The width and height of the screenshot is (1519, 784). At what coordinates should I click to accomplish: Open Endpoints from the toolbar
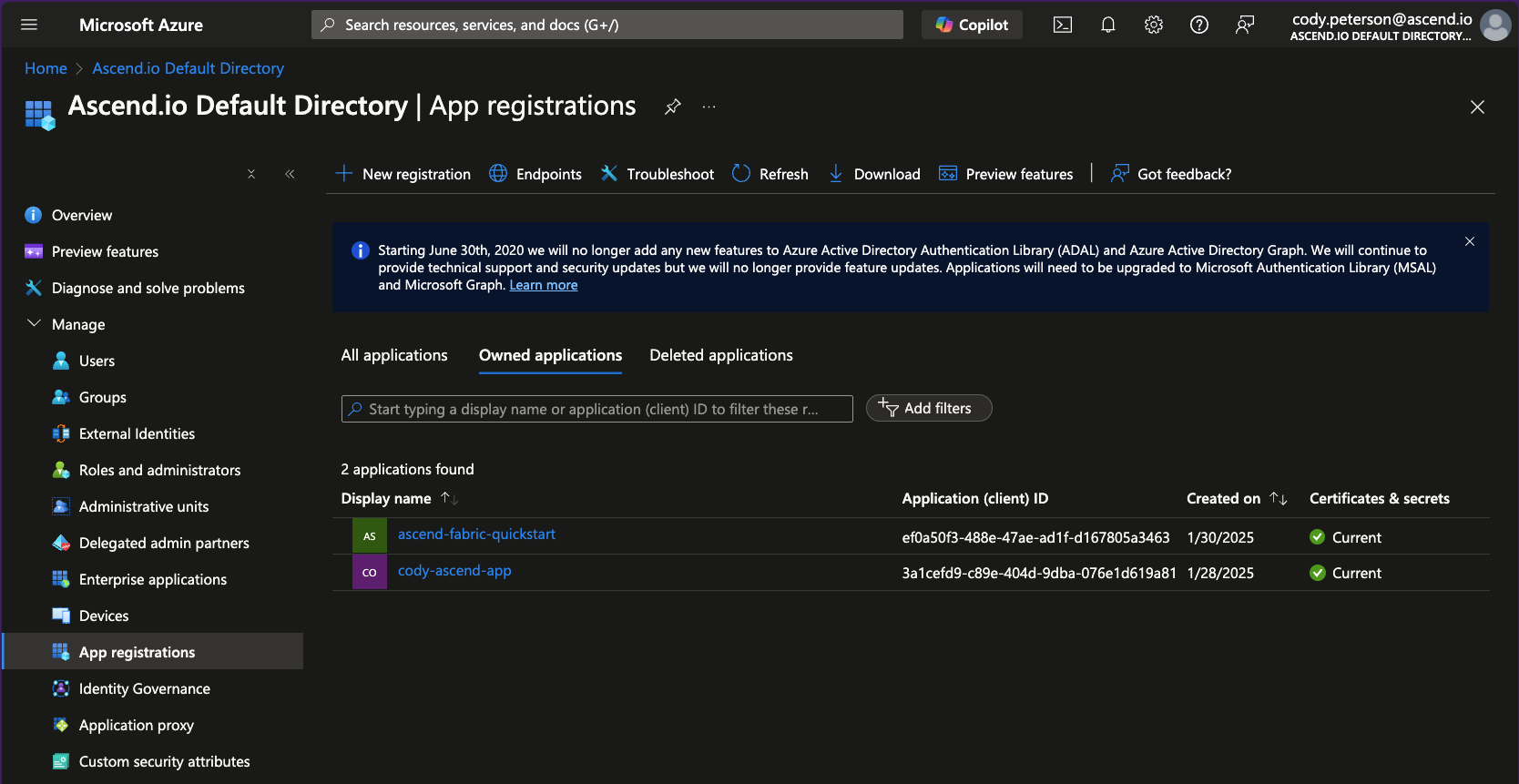pos(535,174)
